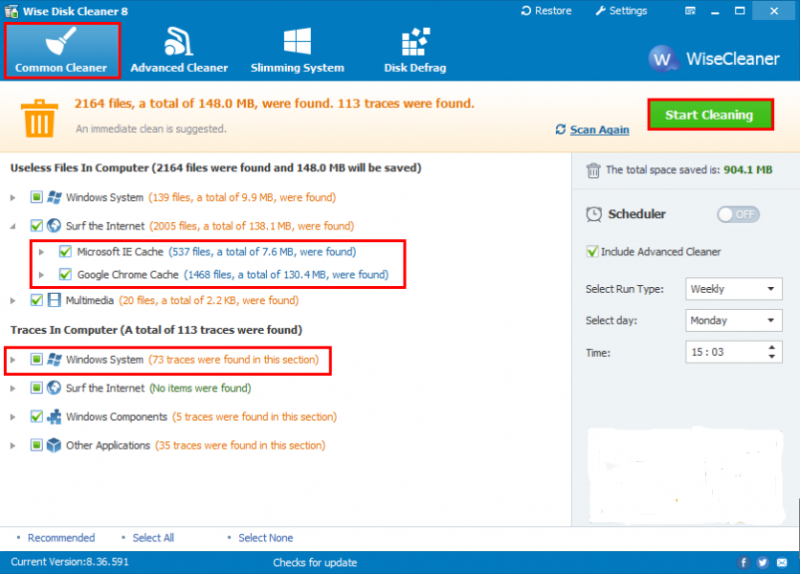Click the Scan Again refresh arrows icon
The width and height of the screenshot is (800, 574).
(561, 129)
